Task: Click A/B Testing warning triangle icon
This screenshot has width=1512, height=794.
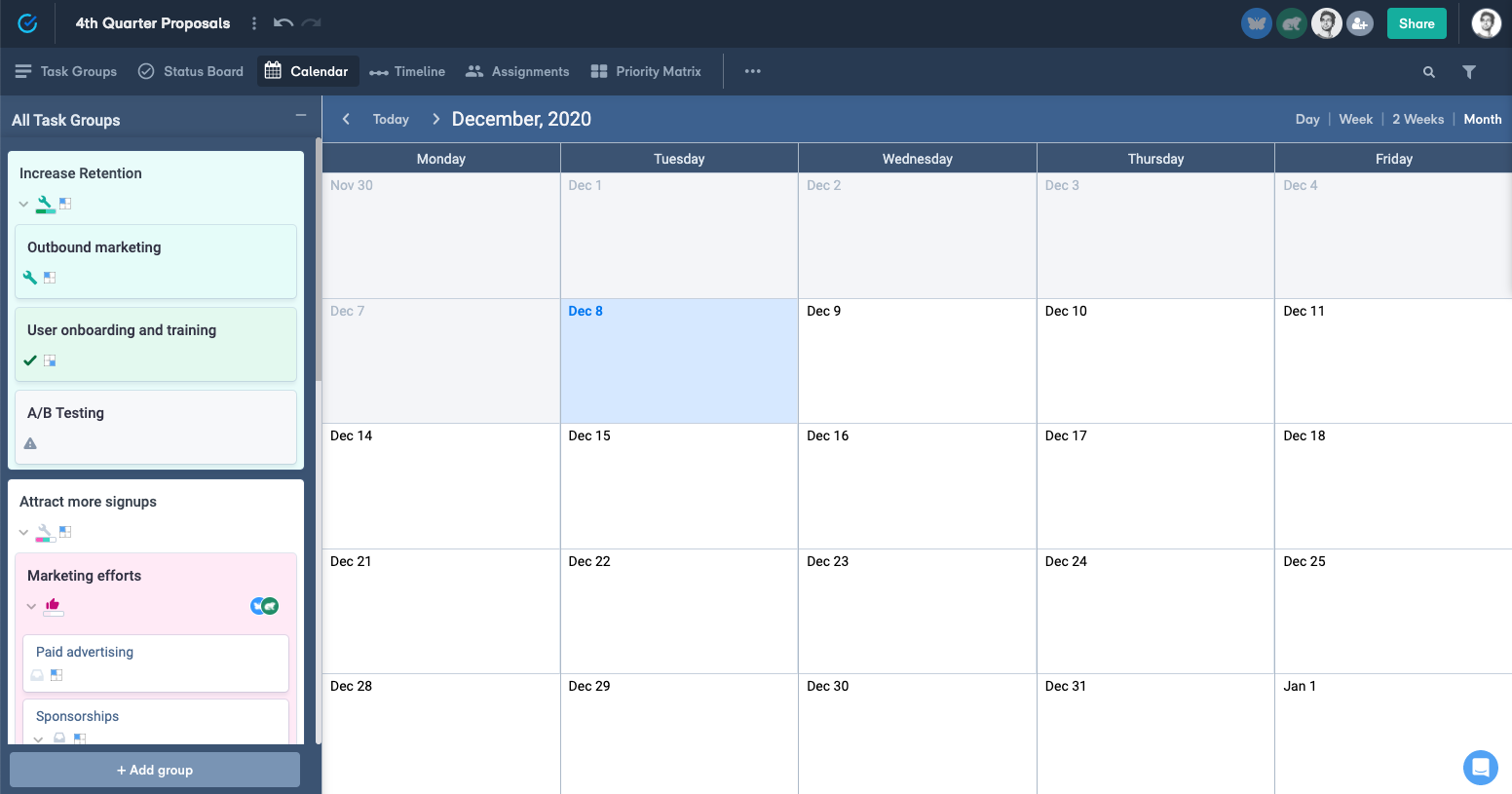Action: pos(30,443)
